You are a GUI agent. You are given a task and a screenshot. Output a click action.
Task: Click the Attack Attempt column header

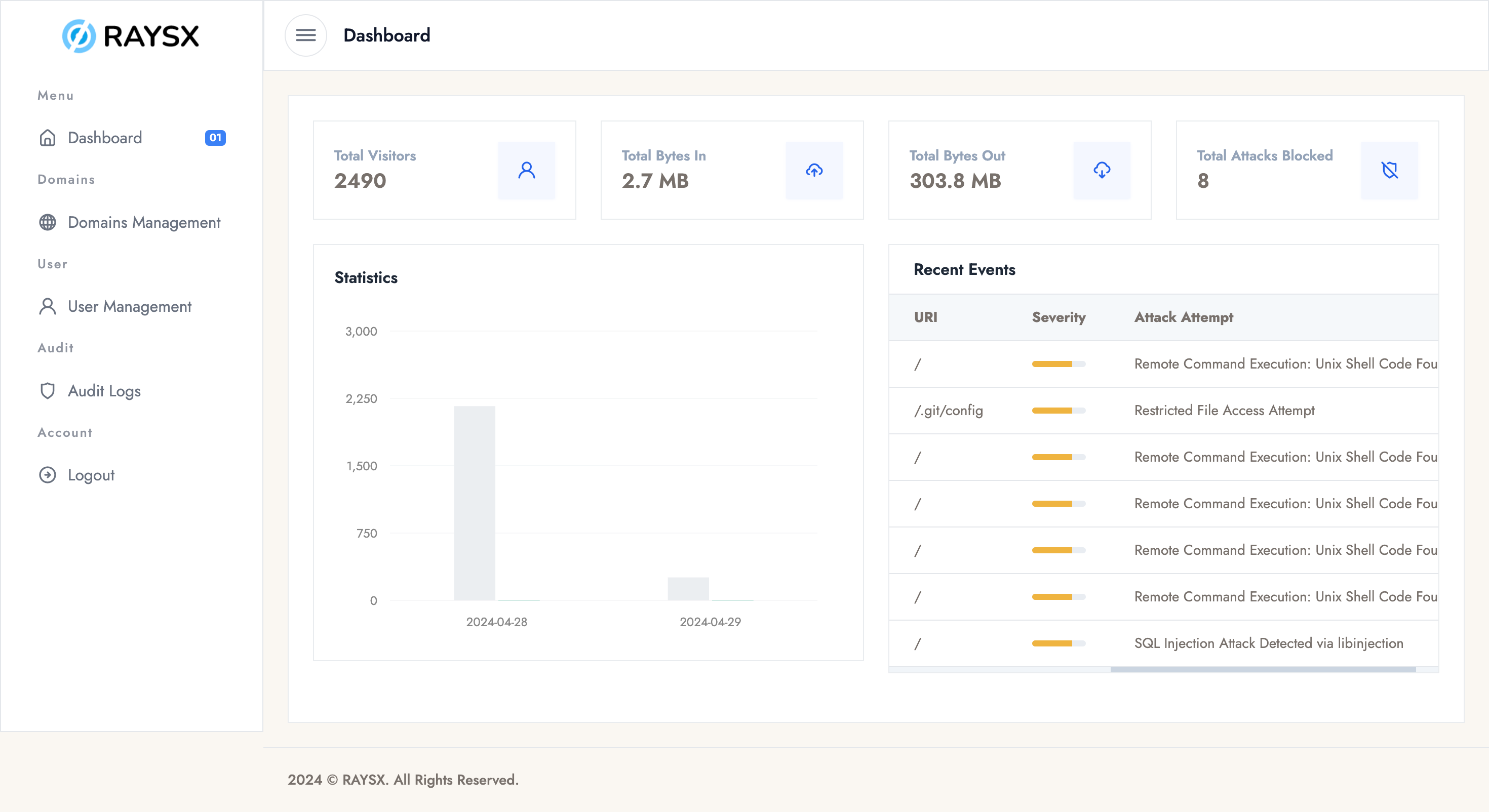(x=1184, y=317)
